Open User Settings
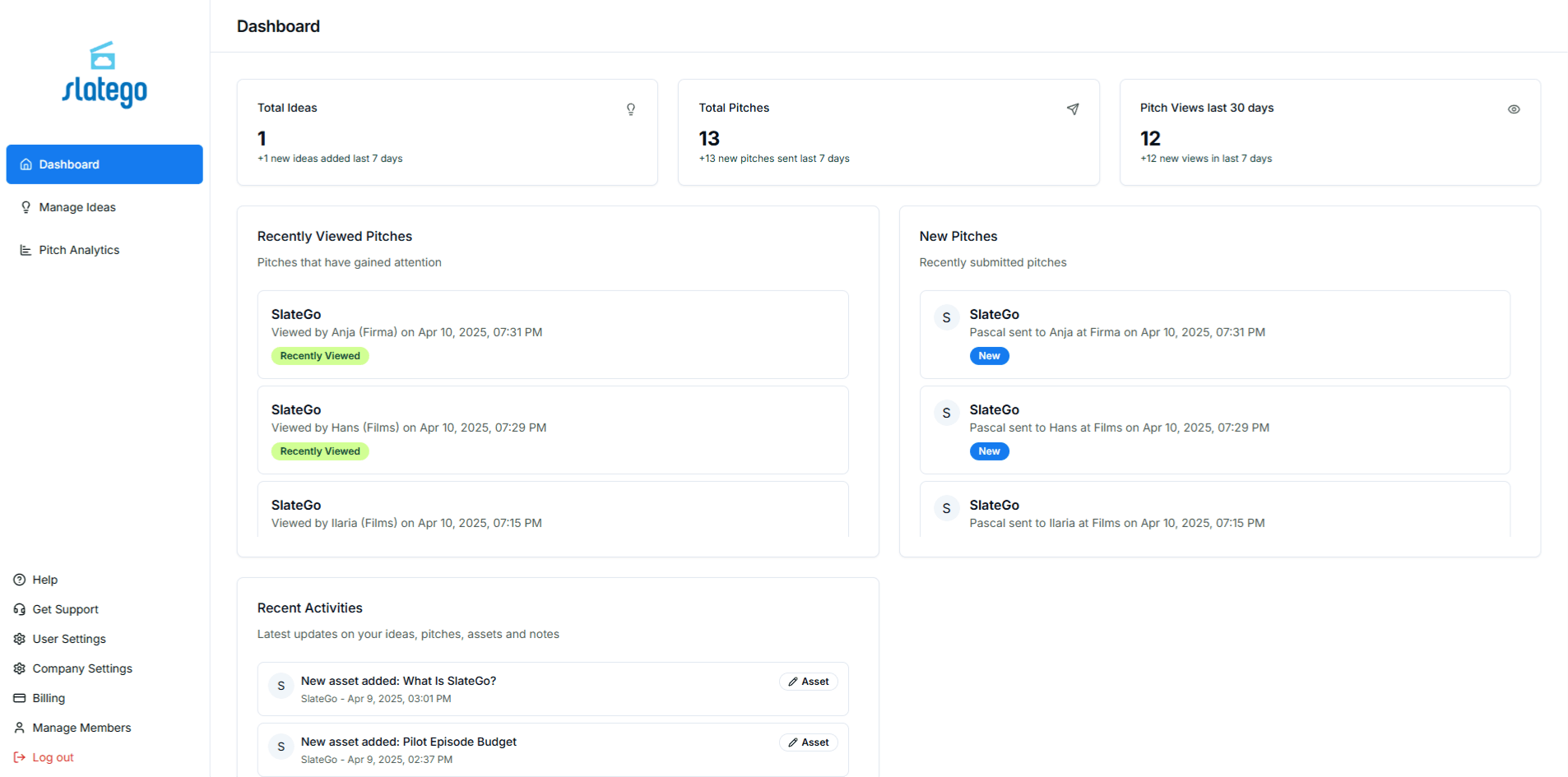 69,639
